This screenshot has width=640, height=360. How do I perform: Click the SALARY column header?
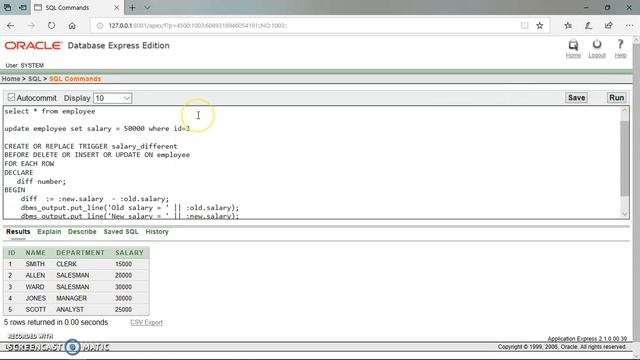[129, 253]
